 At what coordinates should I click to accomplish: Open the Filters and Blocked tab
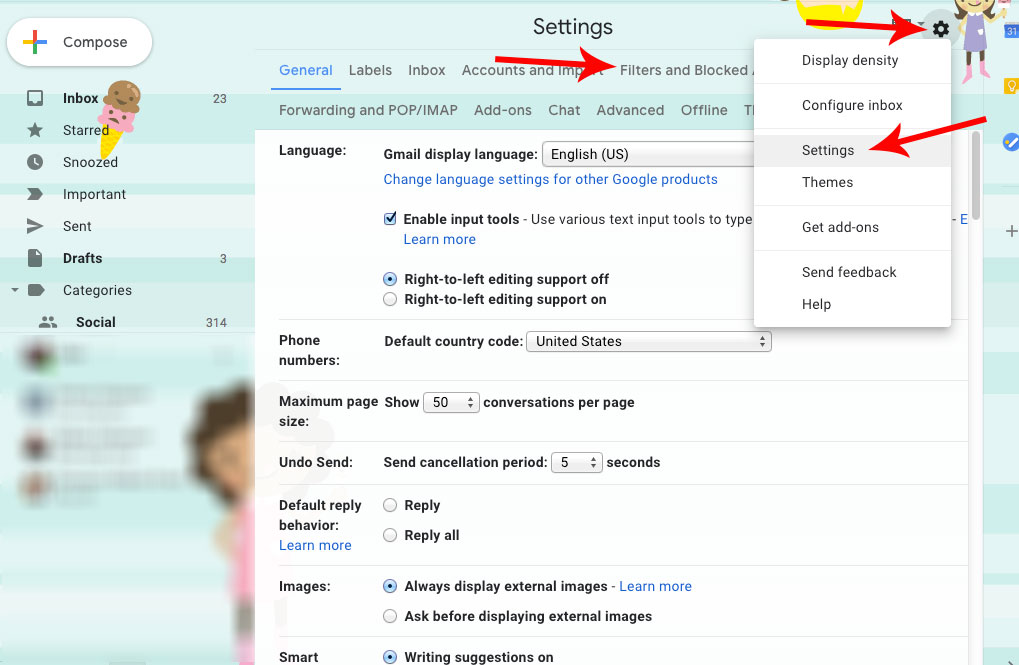click(686, 70)
